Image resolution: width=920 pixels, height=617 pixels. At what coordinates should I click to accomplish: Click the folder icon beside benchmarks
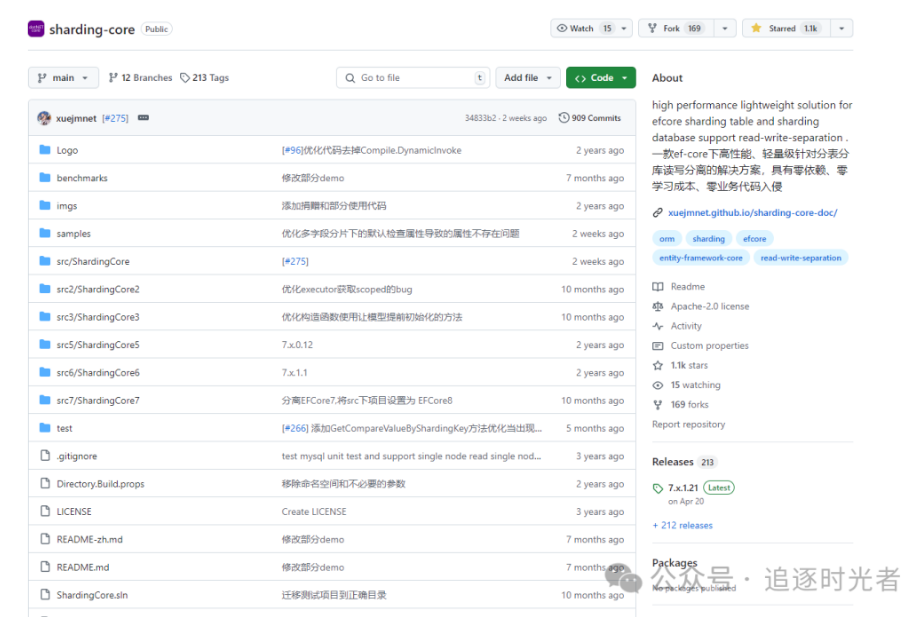tap(45, 177)
